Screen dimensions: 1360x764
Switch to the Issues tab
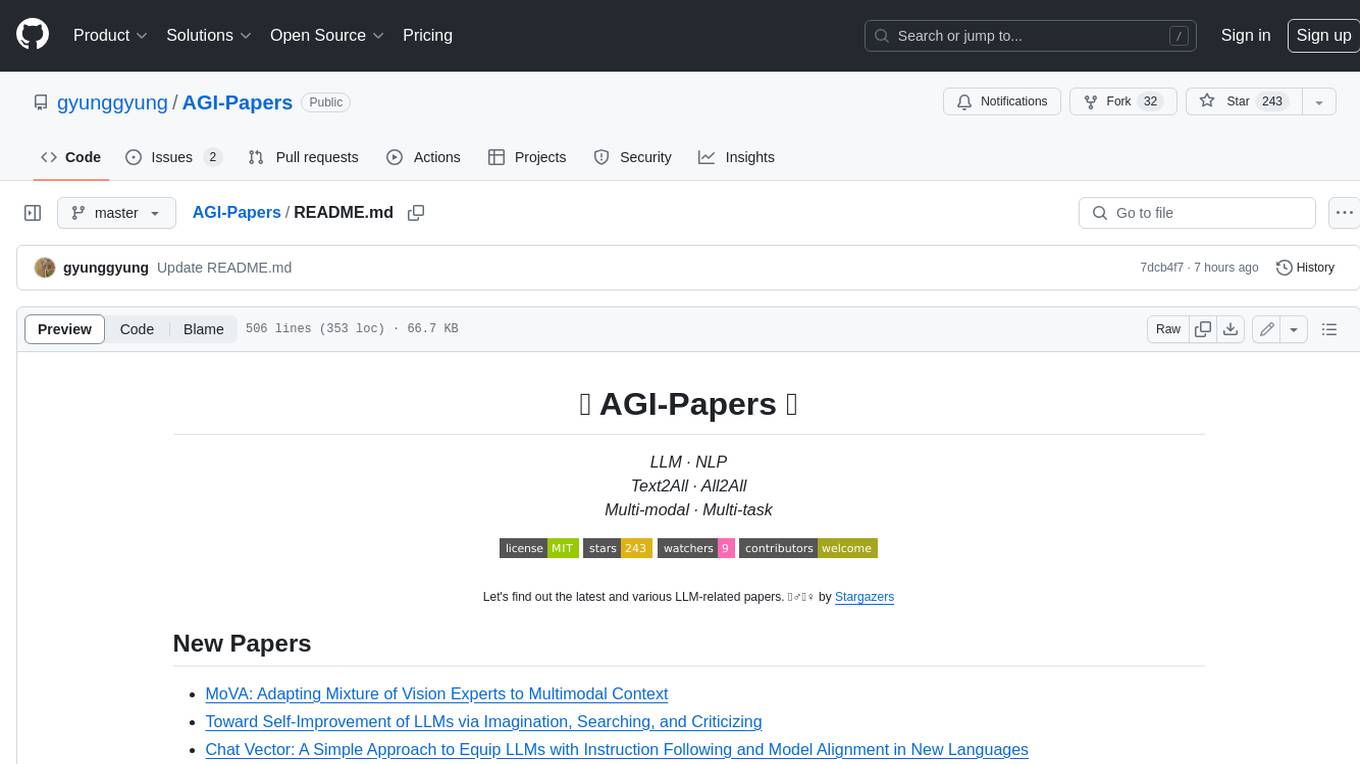point(173,157)
